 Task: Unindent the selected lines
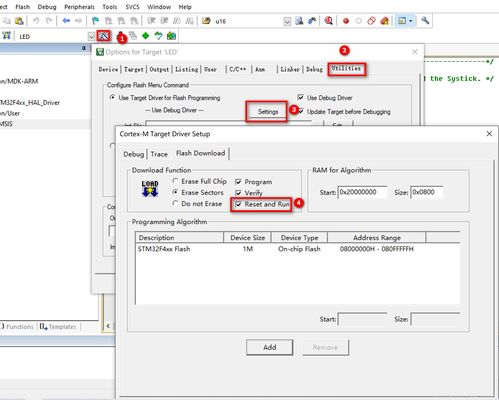click(164, 21)
